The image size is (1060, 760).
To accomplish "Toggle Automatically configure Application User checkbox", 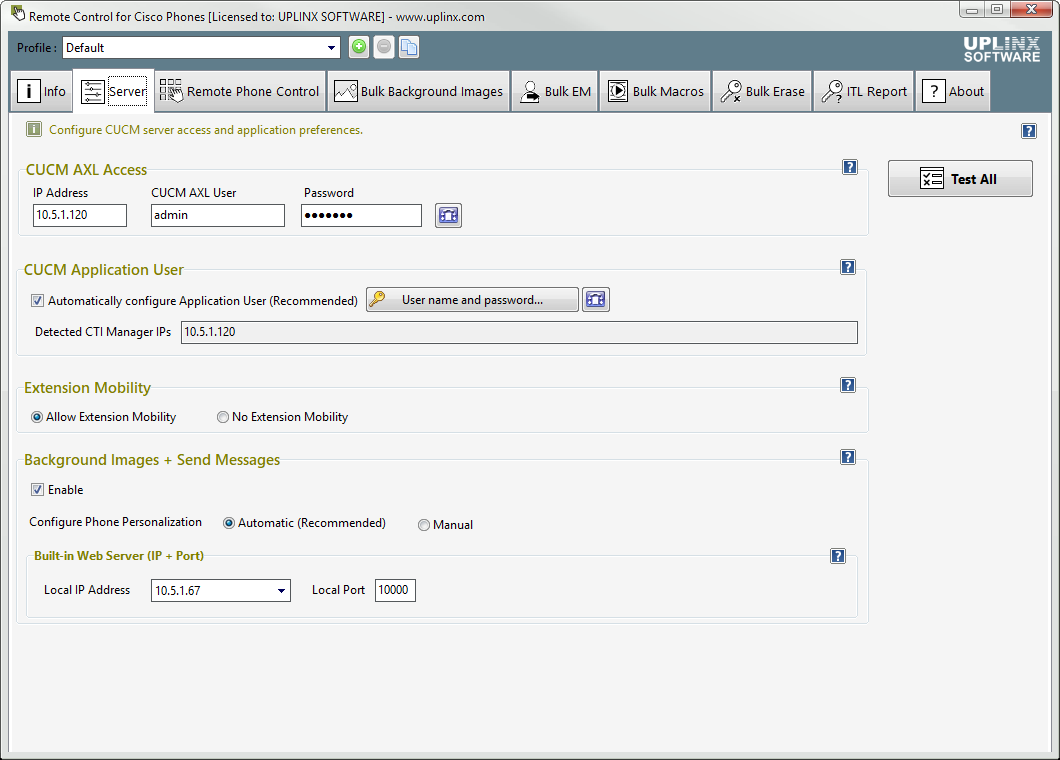I will pos(37,301).
